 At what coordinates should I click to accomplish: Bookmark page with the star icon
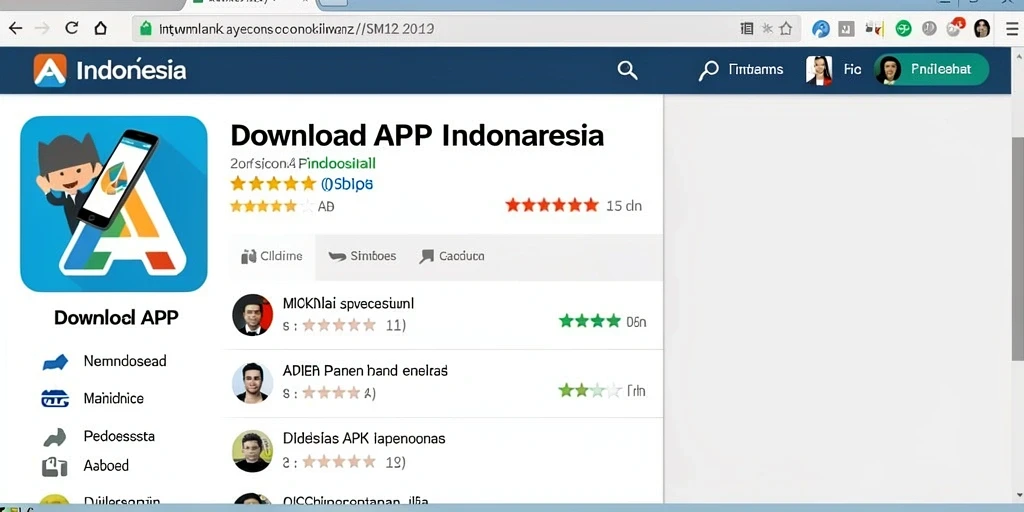point(786,28)
